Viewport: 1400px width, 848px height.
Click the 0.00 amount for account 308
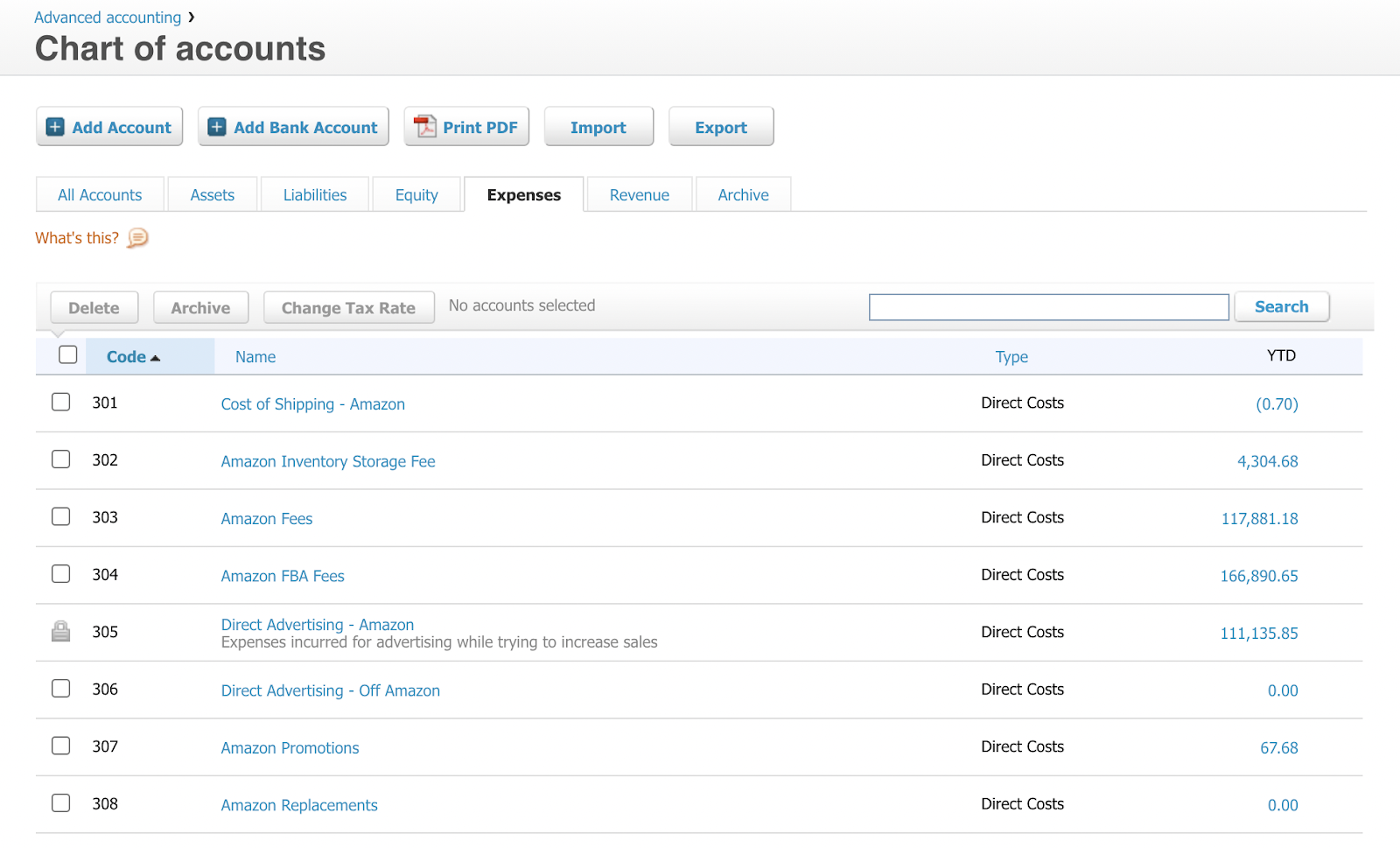click(1283, 805)
